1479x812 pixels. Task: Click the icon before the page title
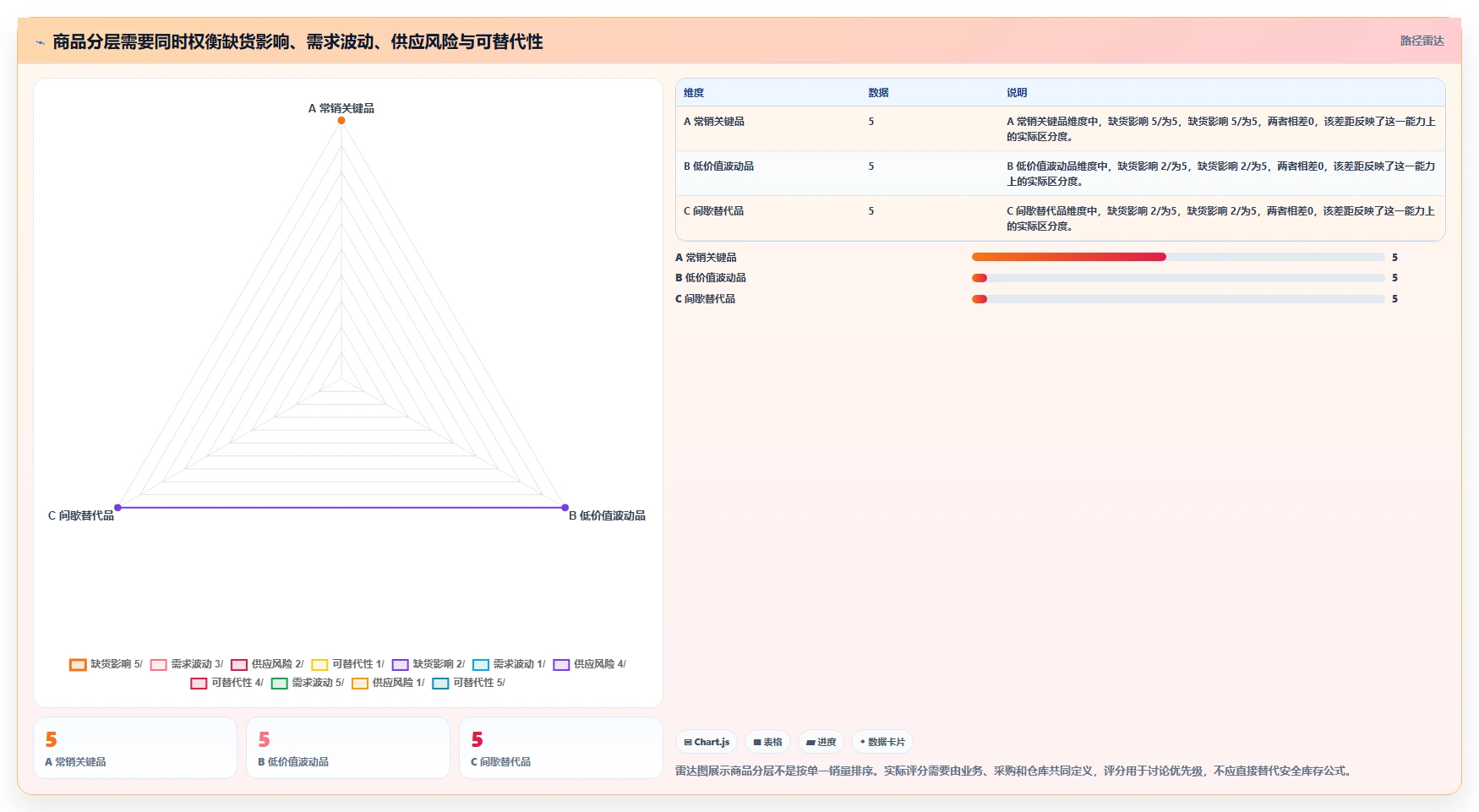(40, 42)
